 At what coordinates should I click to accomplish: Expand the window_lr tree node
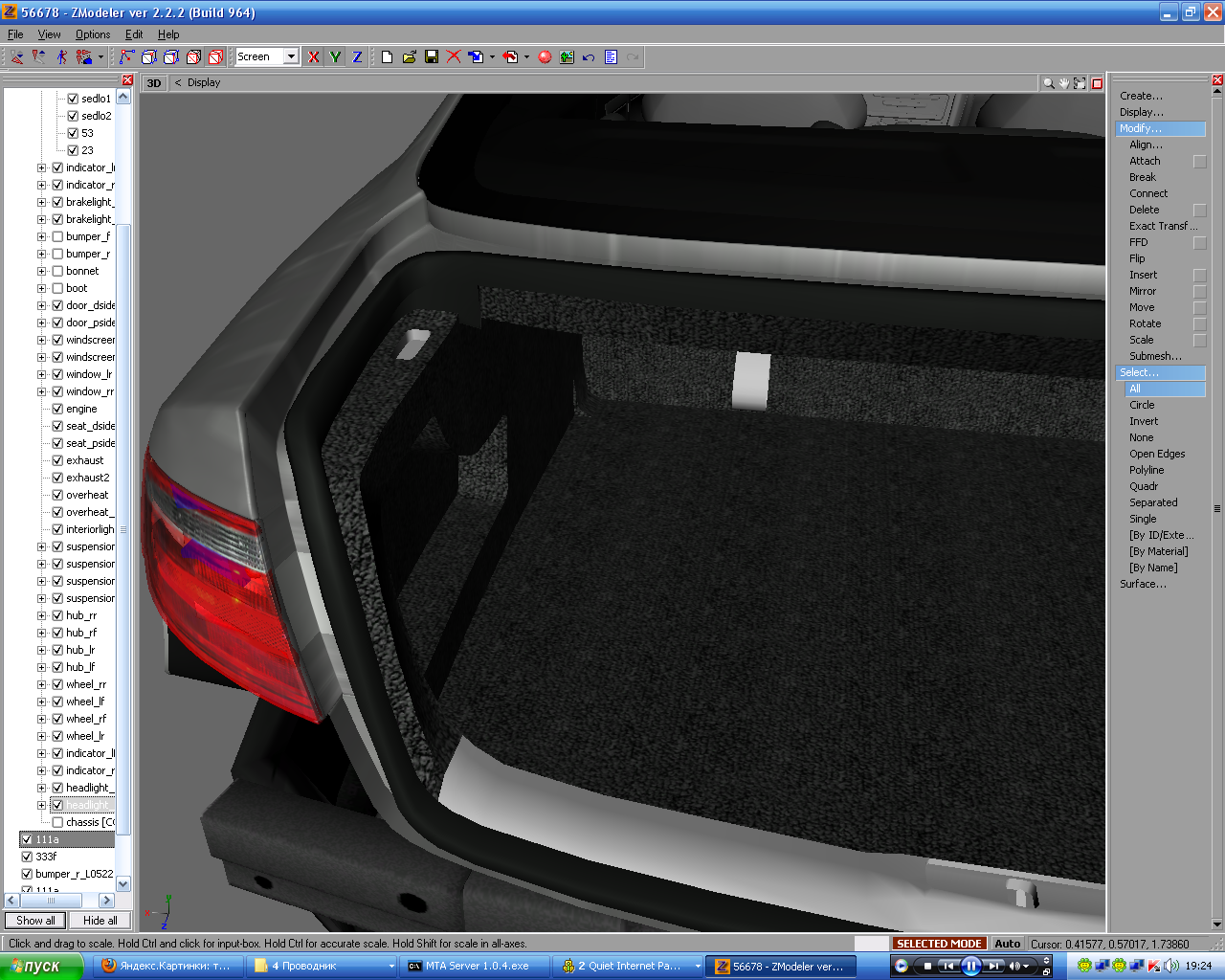tap(41, 374)
